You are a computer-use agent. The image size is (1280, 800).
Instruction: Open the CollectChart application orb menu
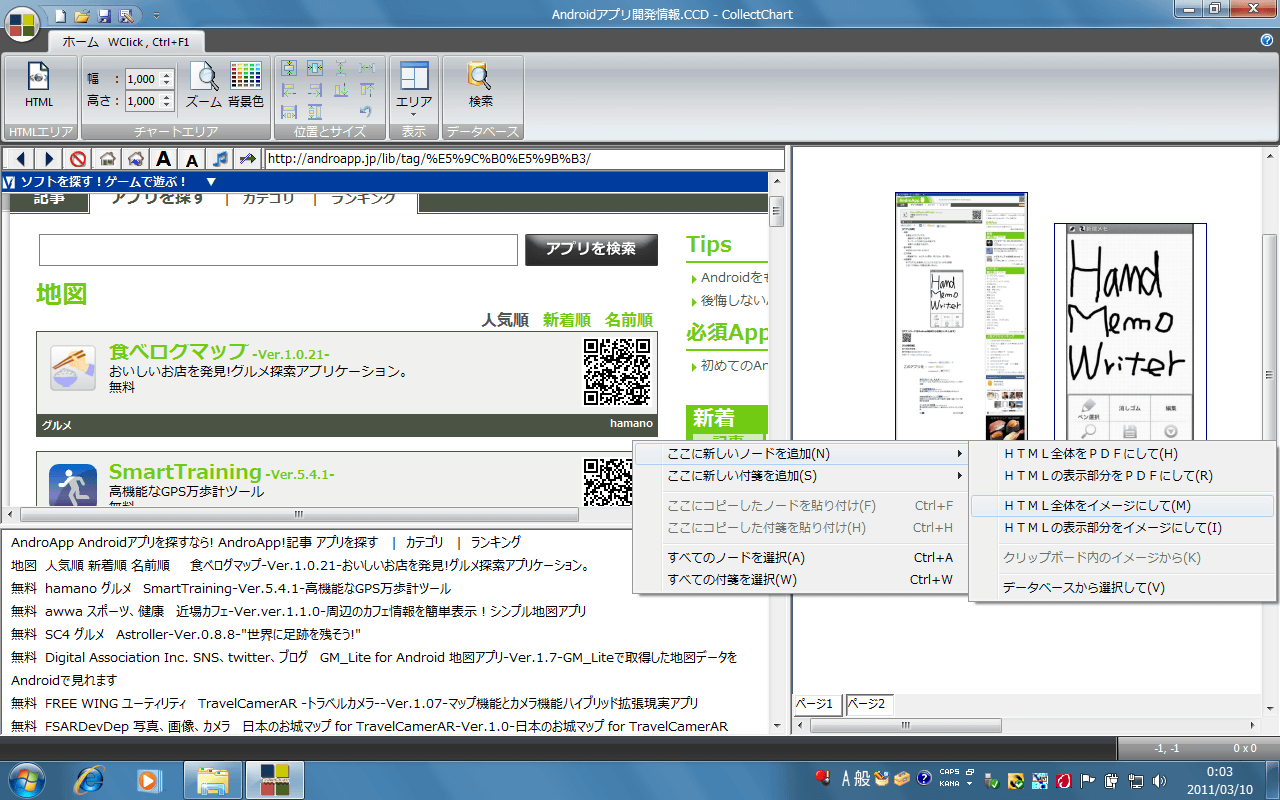[x=22, y=22]
